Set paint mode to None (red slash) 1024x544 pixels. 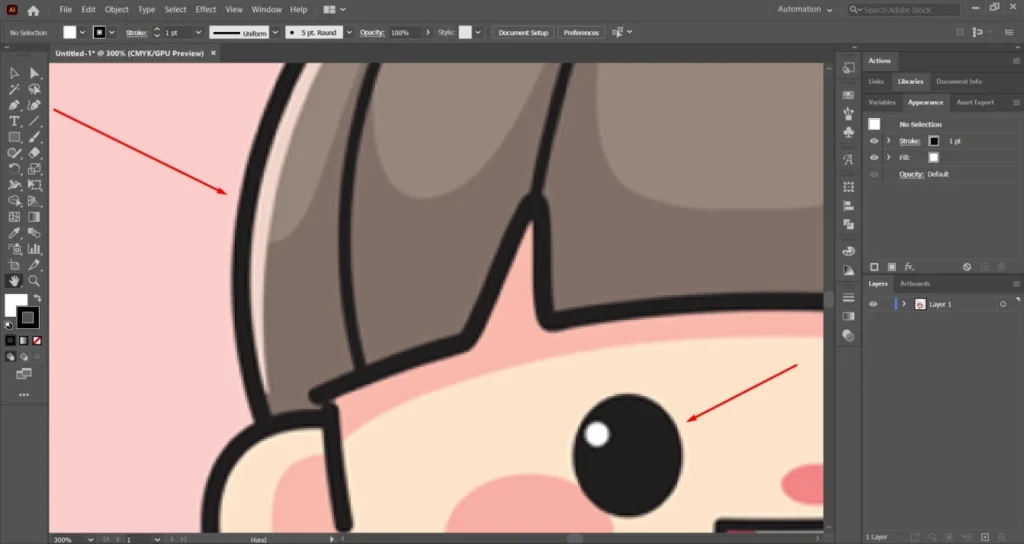37,340
